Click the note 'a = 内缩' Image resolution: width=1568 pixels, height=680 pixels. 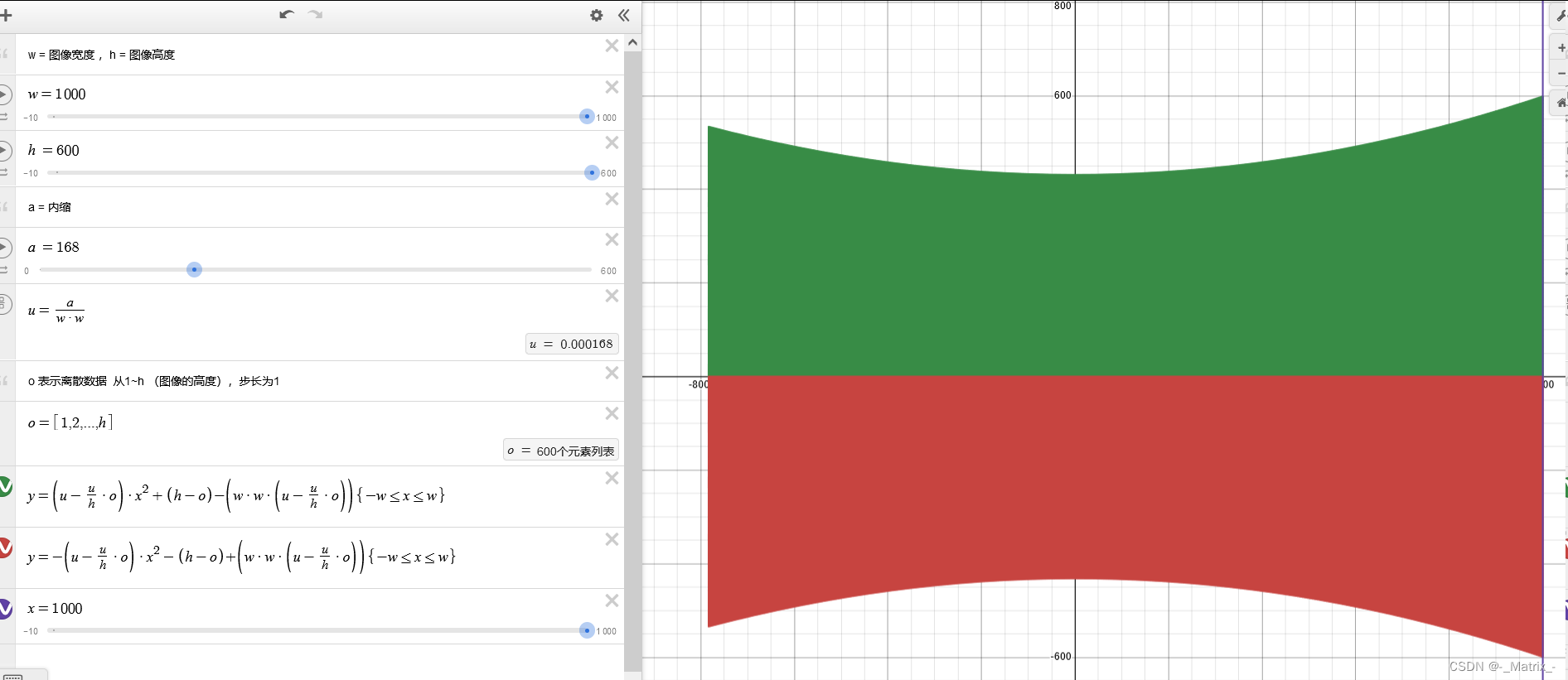(50, 207)
